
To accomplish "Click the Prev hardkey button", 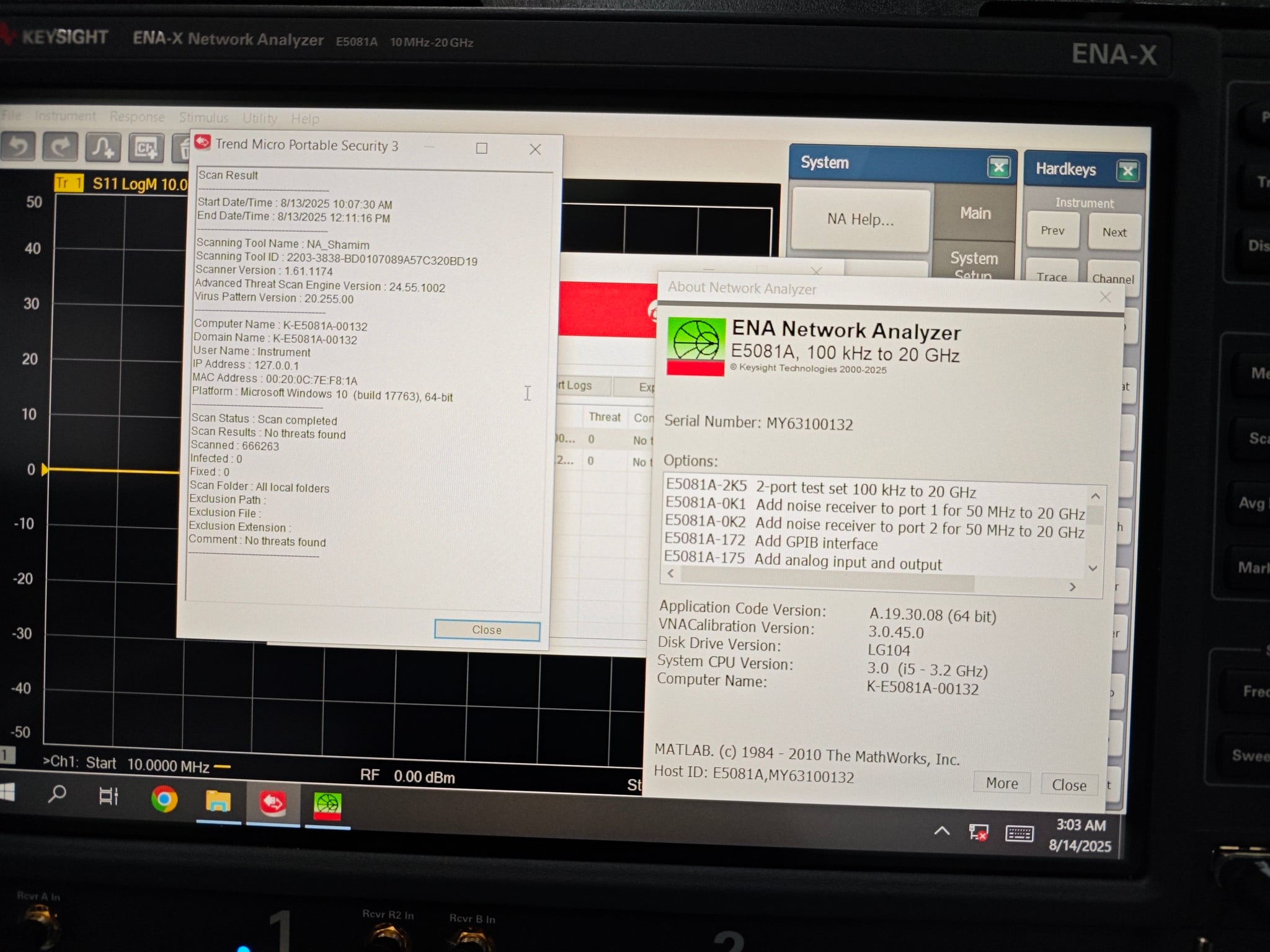I will click(x=1052, y=231).
